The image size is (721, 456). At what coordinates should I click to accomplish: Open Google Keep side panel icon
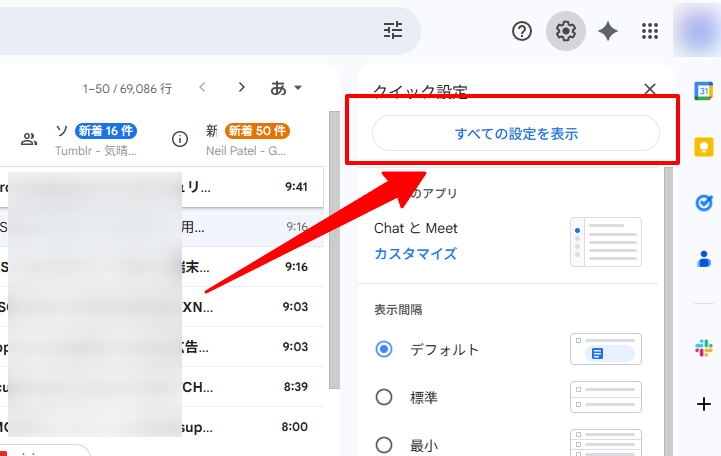[x=704, y=147]
